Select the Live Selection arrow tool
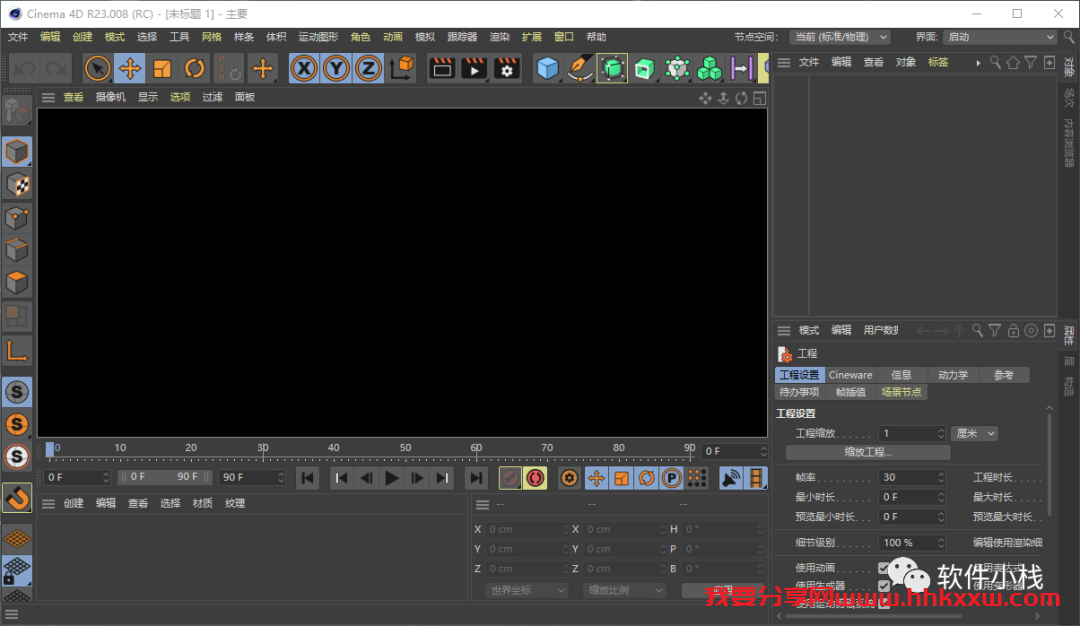This screenshot has height=626, width=1080. tap(98, 68)
